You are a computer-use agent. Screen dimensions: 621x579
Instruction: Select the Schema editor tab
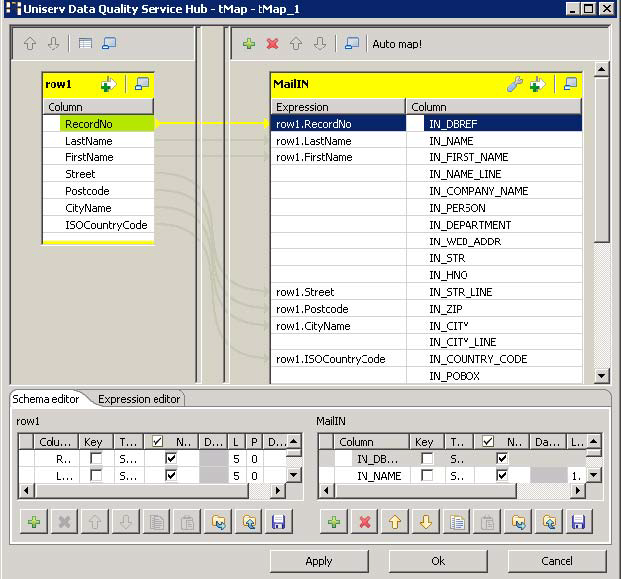(x=45, y=399)
